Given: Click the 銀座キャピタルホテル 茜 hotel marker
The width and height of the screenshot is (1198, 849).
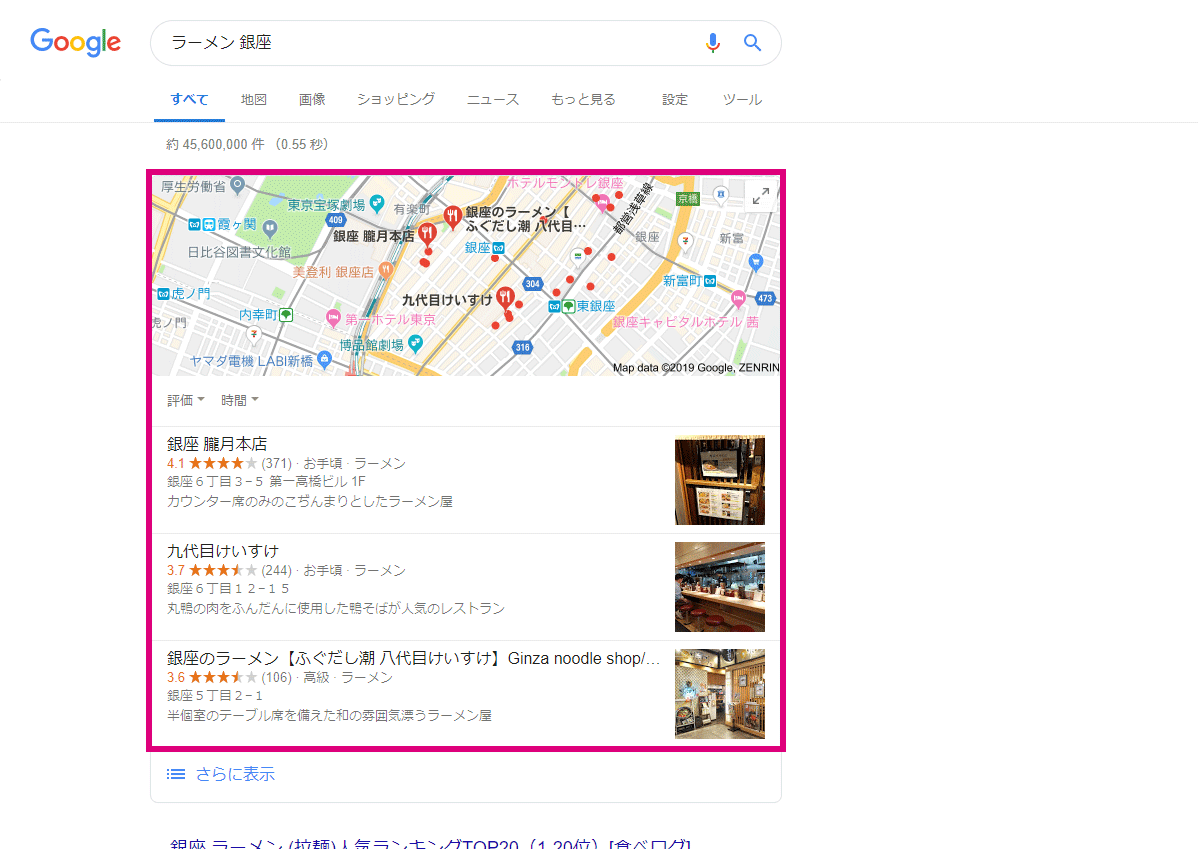Looking at the screenshot, I should pyautogui.click(x=738, y=298).
